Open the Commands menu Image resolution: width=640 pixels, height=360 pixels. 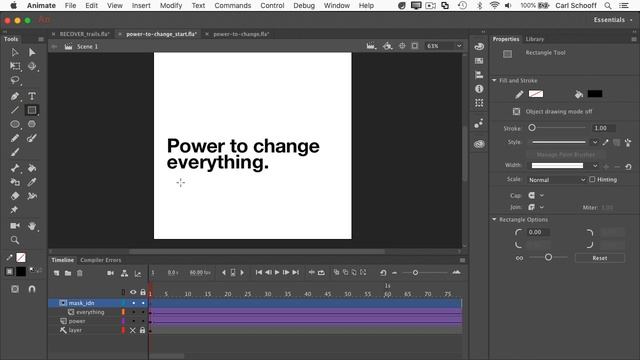coord(233,6)
